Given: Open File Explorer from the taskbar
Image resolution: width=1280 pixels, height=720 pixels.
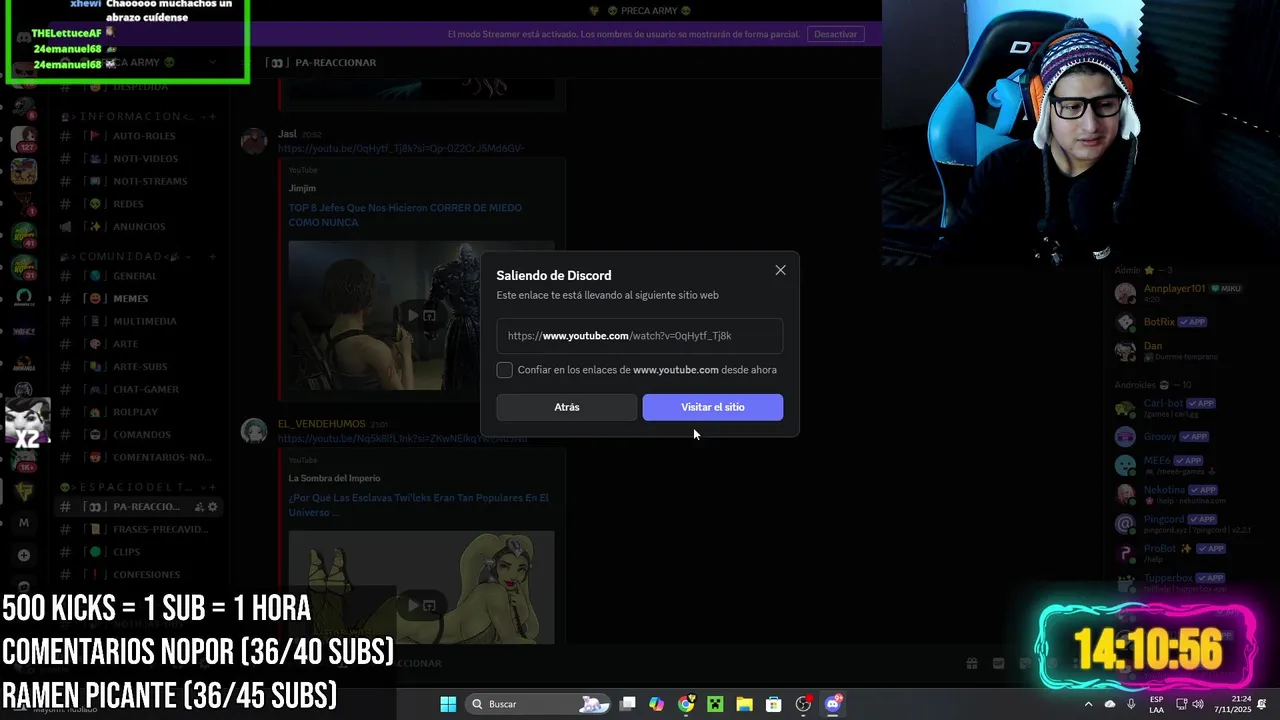Looking at the screenshot, I should coord(744,704).
